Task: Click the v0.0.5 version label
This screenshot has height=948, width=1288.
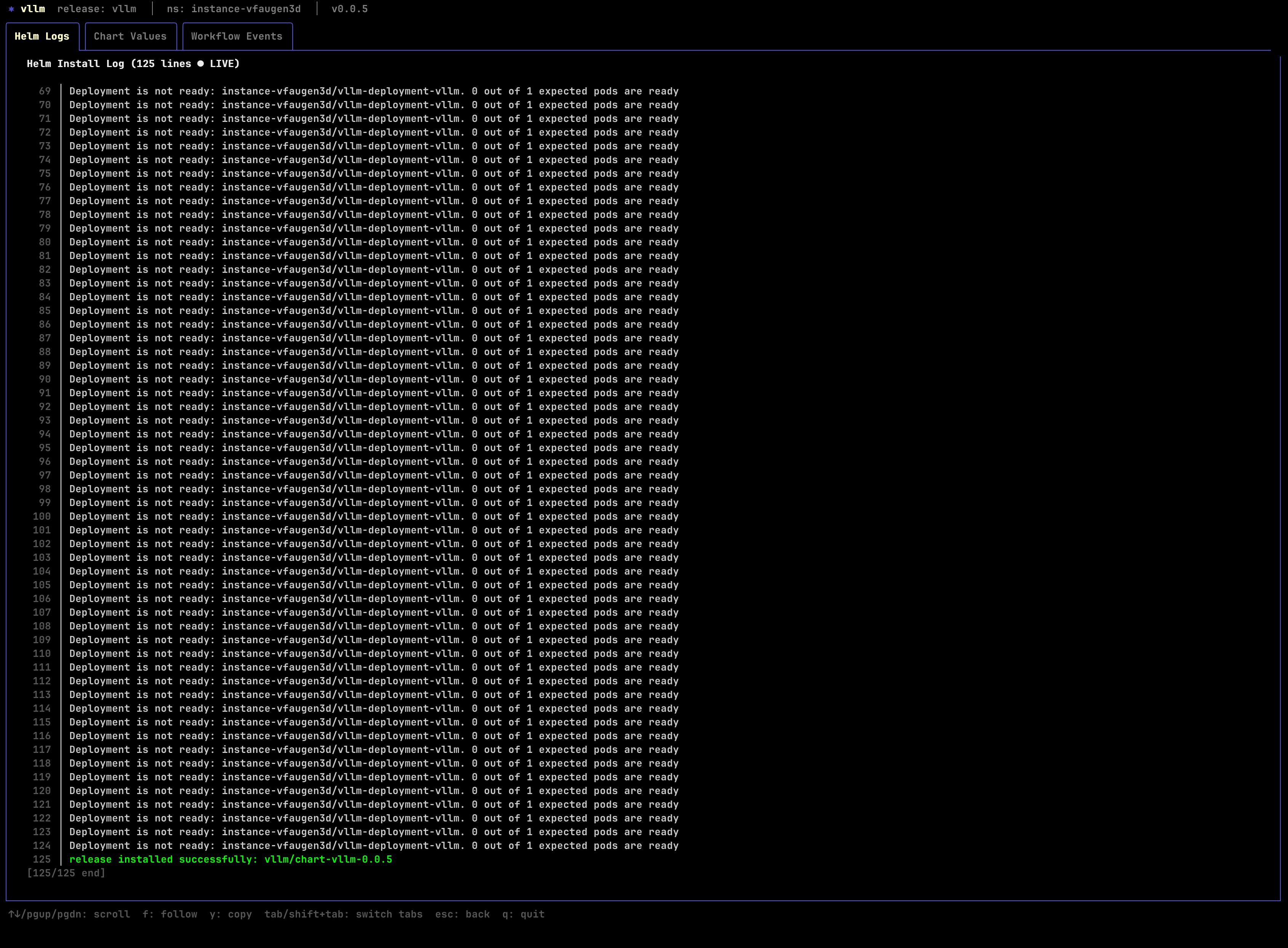Action: [x=349, y=9]
